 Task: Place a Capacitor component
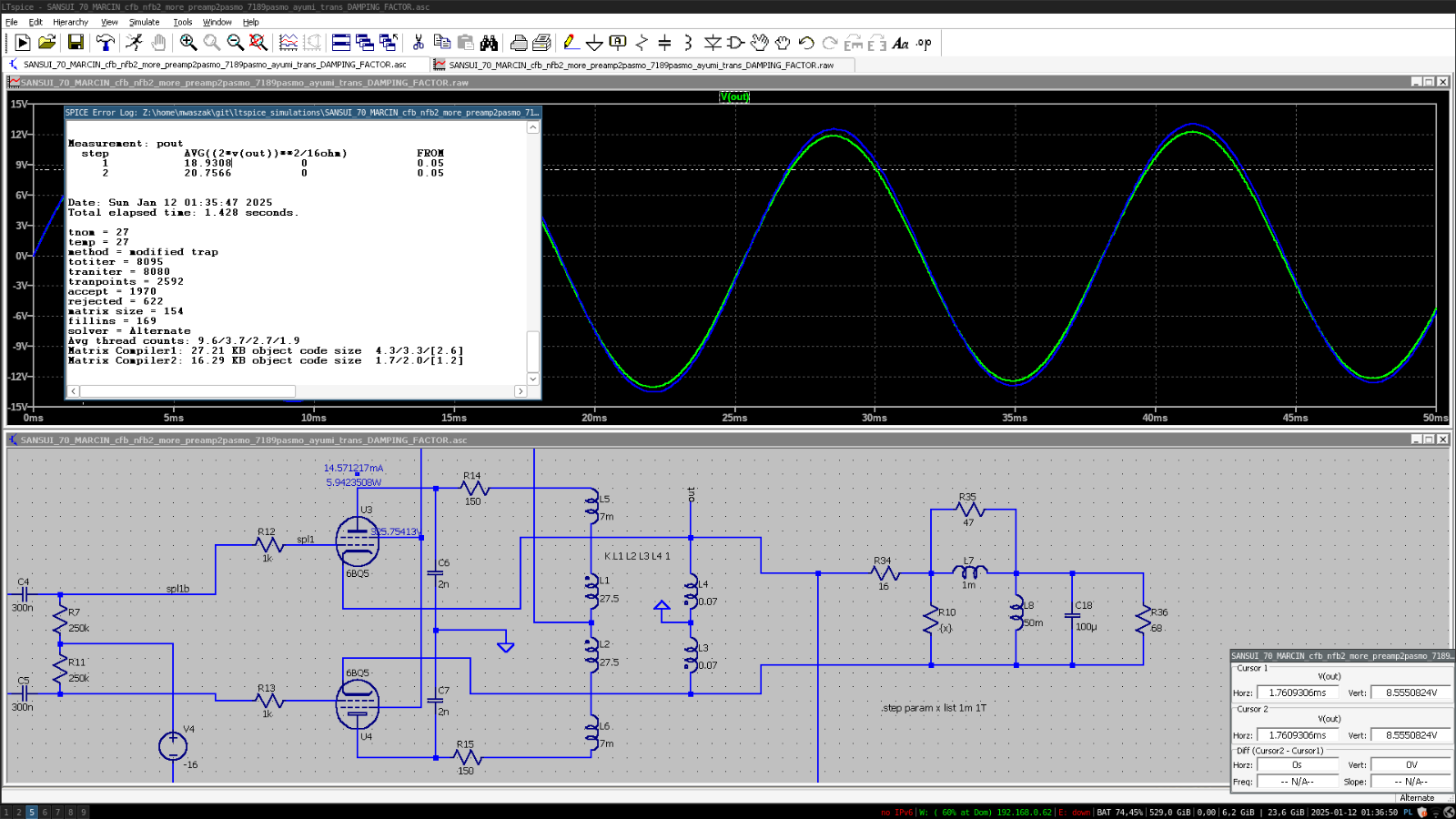pyautogui.click(x=665, y=42)
